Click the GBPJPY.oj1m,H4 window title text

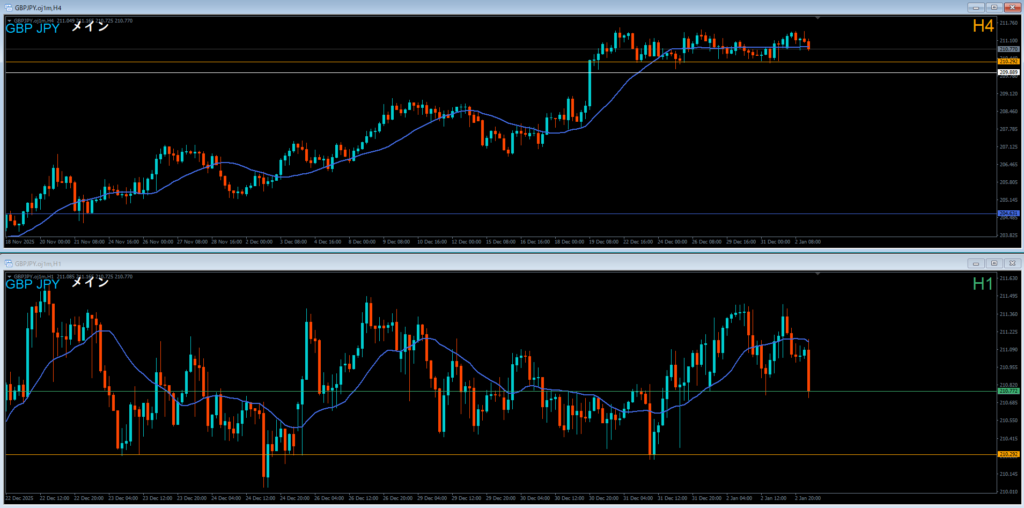click(x=40, y=7)
